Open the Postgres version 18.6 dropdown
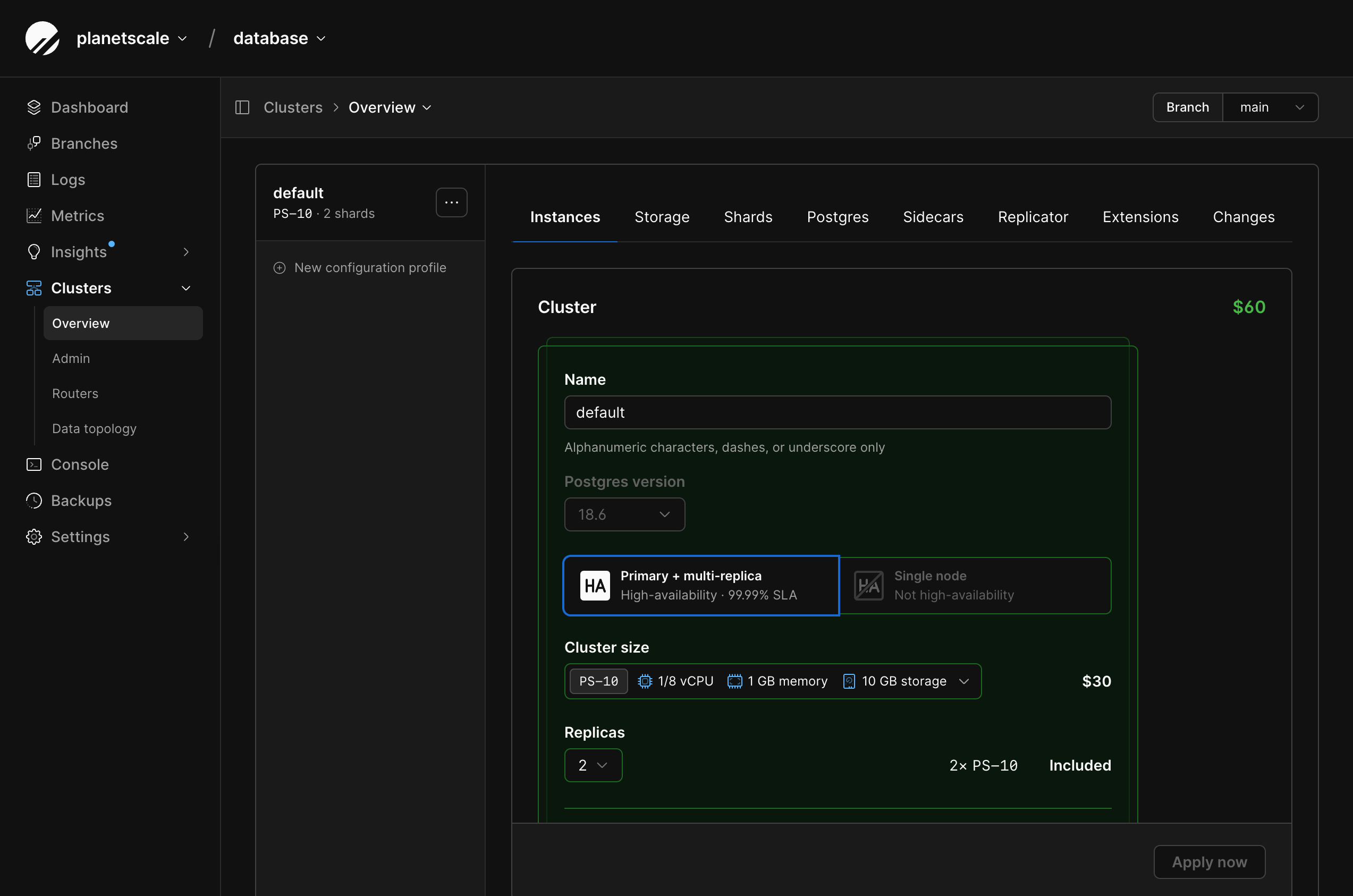Screen dimensions: 1353x896 [x=624, y=514]
